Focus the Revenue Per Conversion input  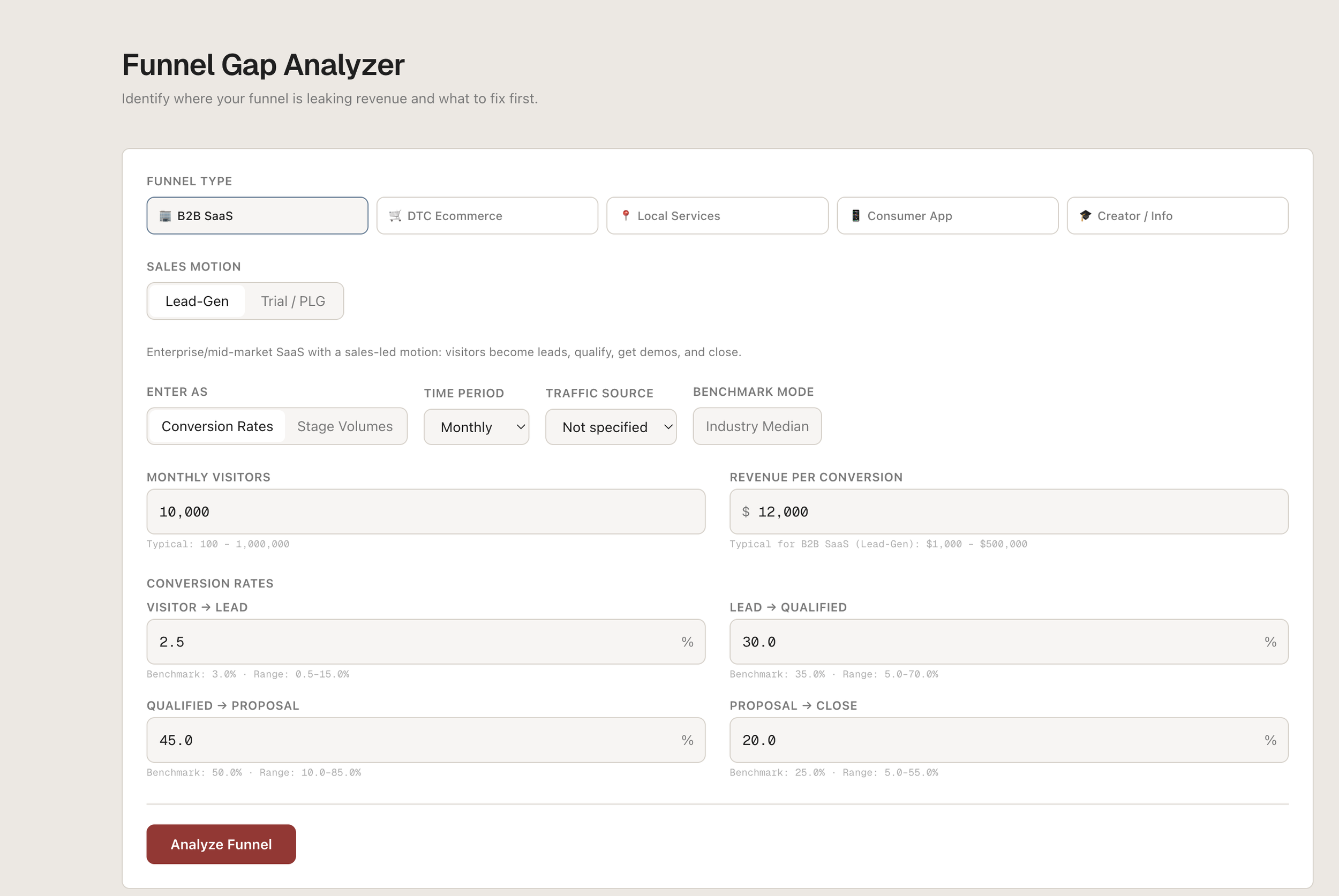point(1008,512)
